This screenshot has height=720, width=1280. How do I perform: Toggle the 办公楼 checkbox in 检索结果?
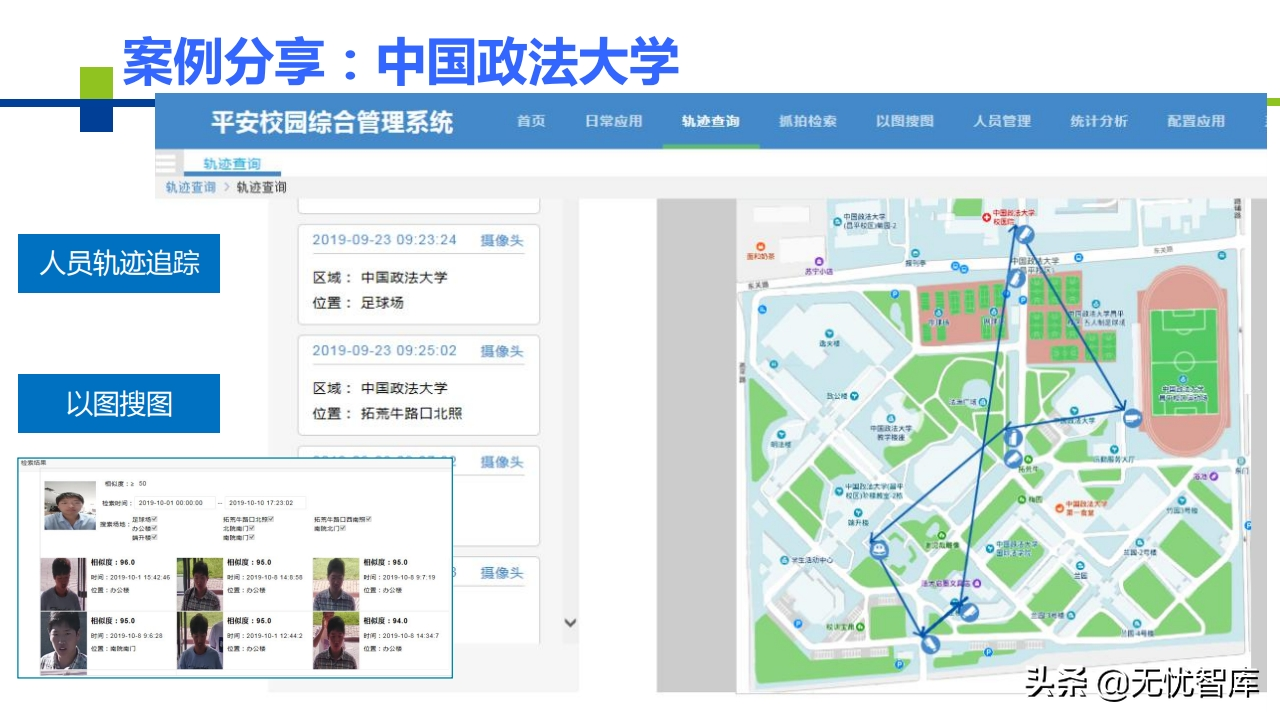click(x=154, y=529)
